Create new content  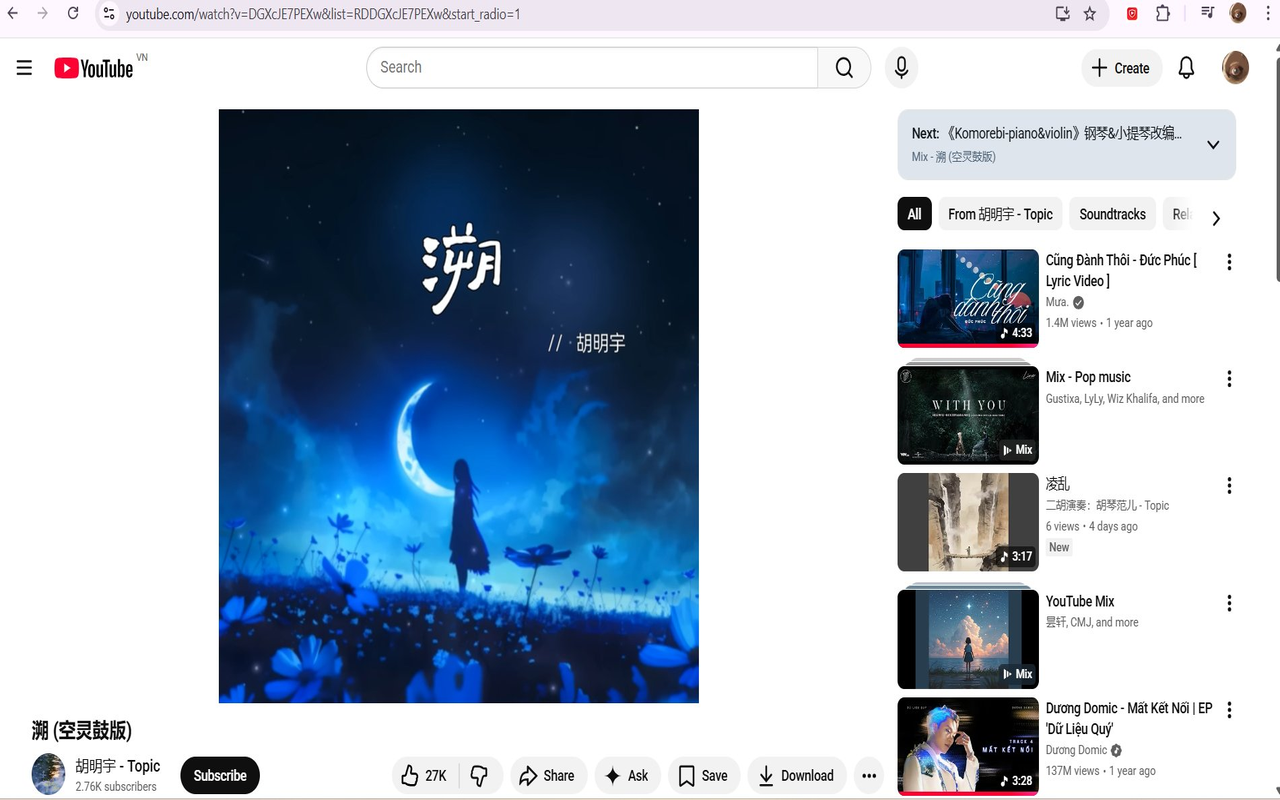tap(1121, 68)
